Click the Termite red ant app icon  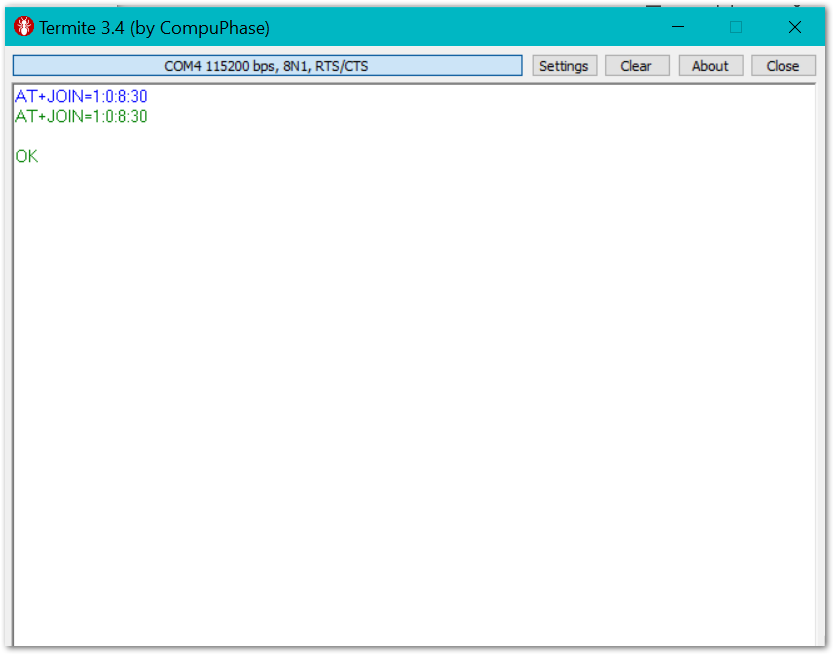point(24,27)
